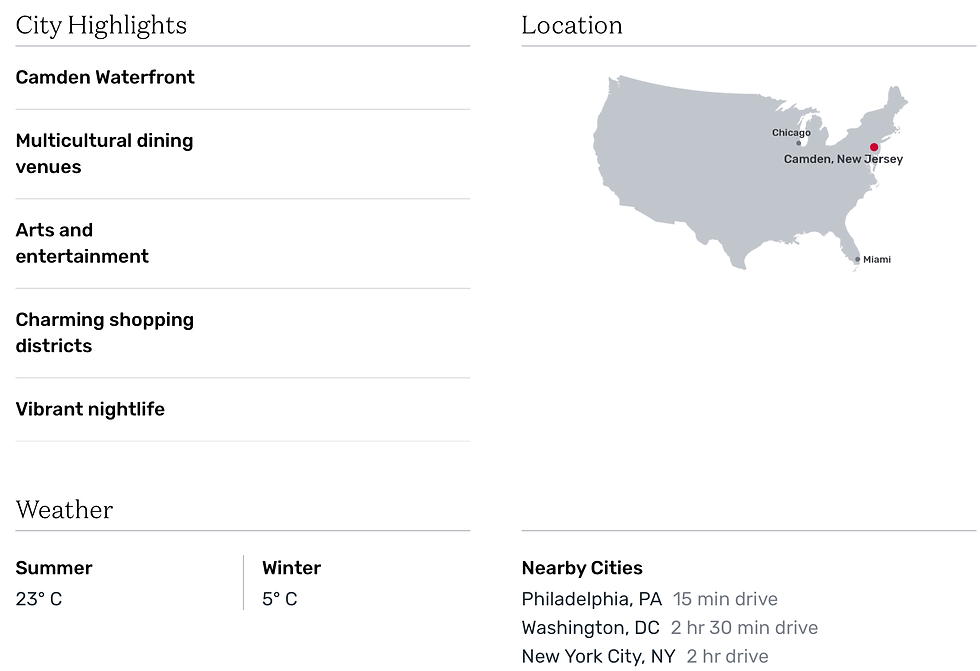Viewport: 980px width, 671px height.
Task: Click the City Highlights heading
Action: [x=101, y=26]
